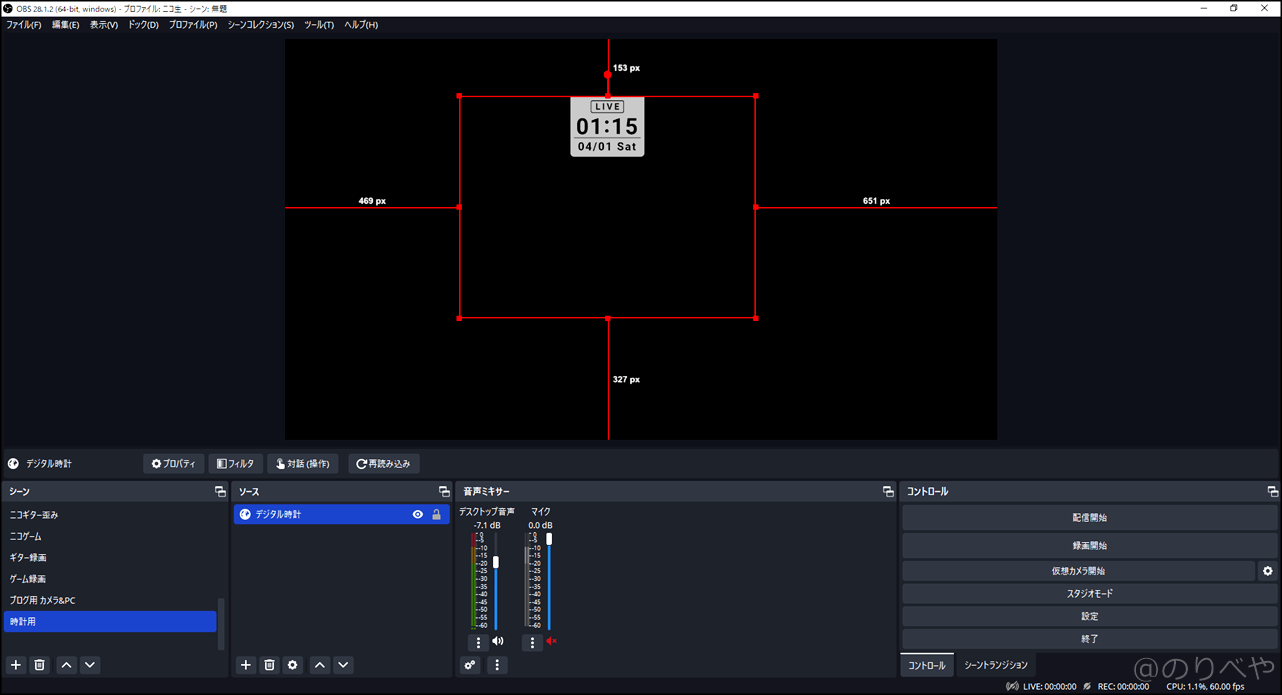The width and height of the screenshot is (1282, 695).
Task: Toggle lock on デジタル時計 source
Action: pos(436,514)
